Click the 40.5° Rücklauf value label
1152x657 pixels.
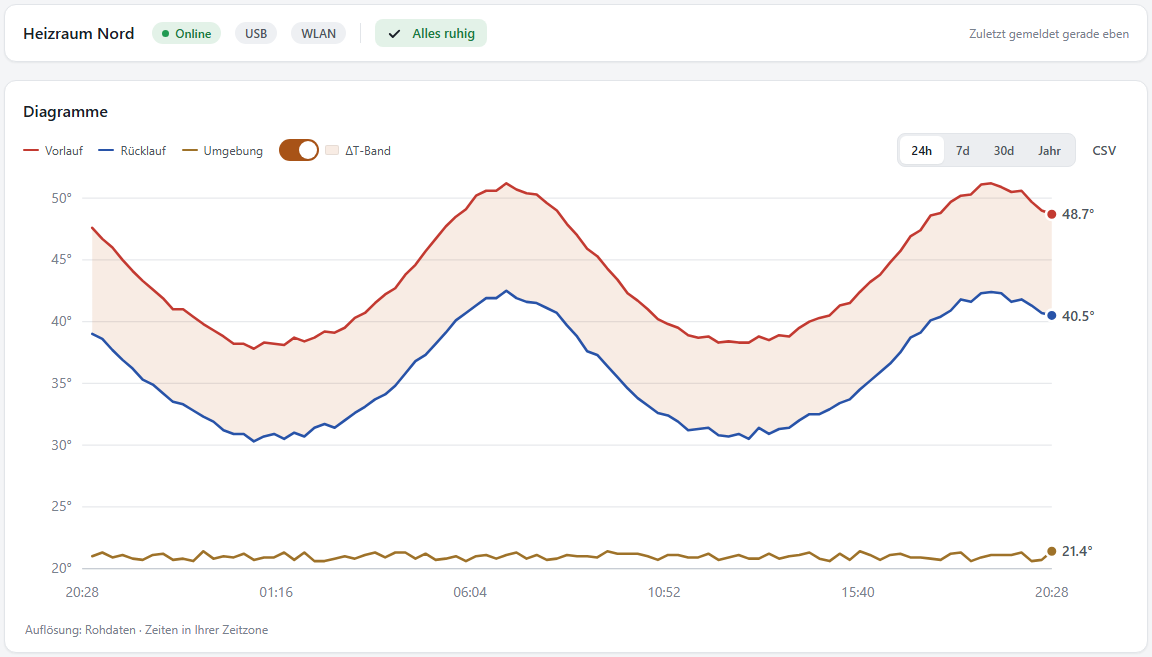(x=1078, y=316)
